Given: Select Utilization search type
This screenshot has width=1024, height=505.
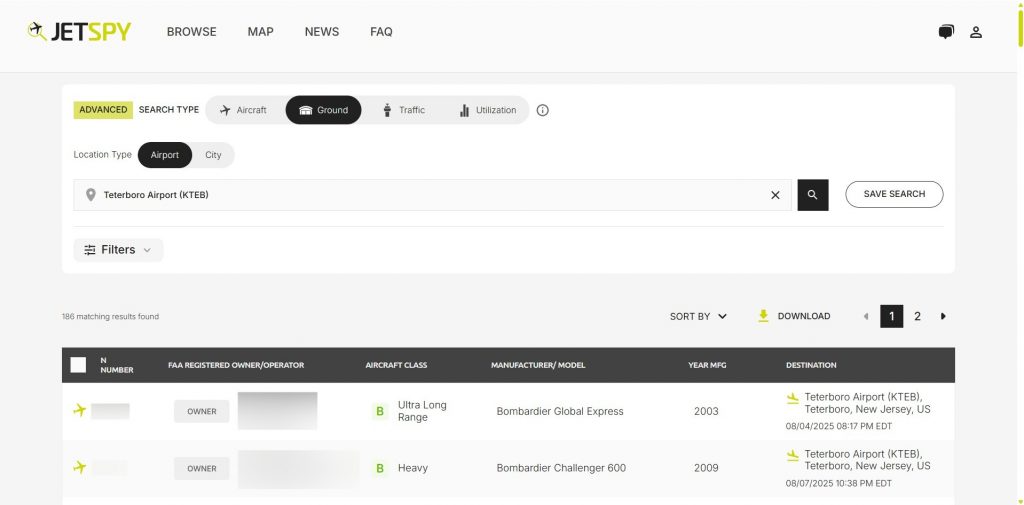Looking at the screenshot, I should click(487, 110).
